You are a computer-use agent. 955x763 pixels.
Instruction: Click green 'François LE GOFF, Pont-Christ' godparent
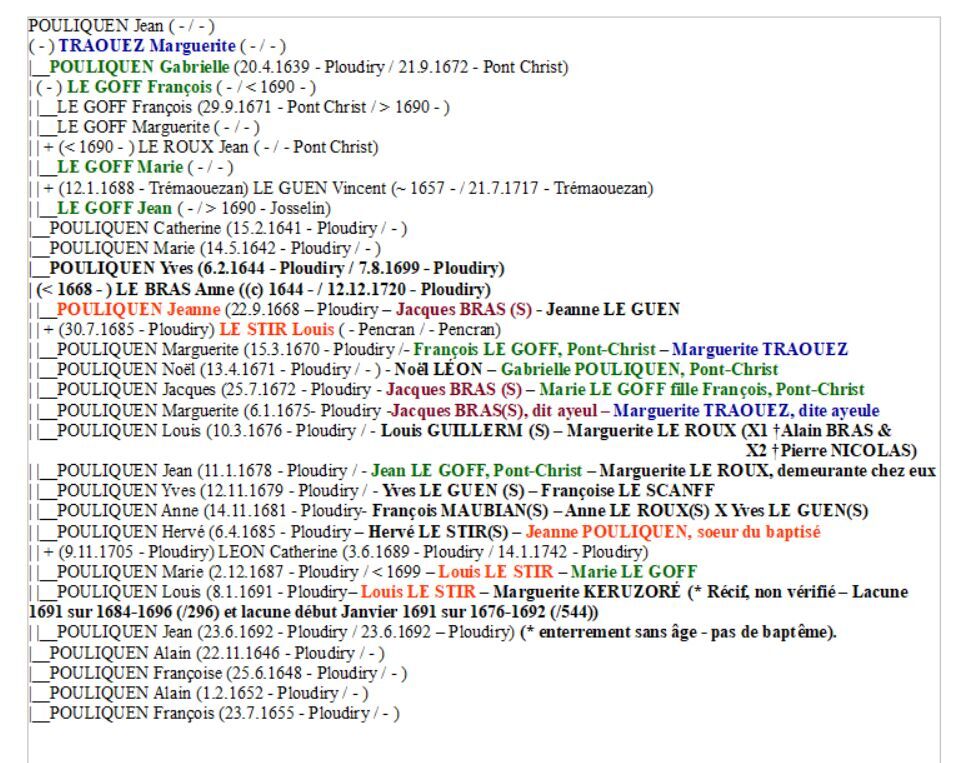coord(534,350)
